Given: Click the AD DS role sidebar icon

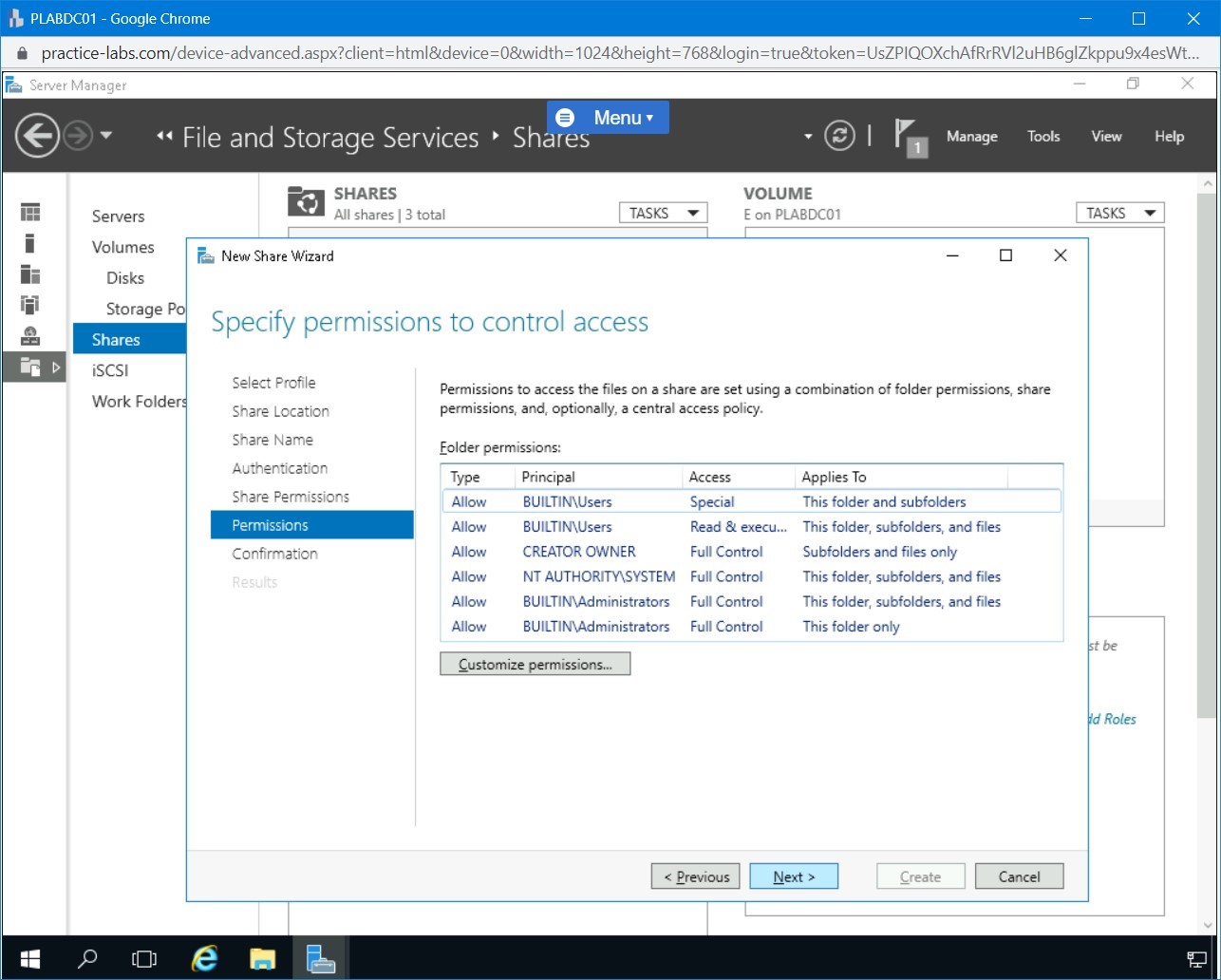Looking at the screenshot, I should 30,305.
